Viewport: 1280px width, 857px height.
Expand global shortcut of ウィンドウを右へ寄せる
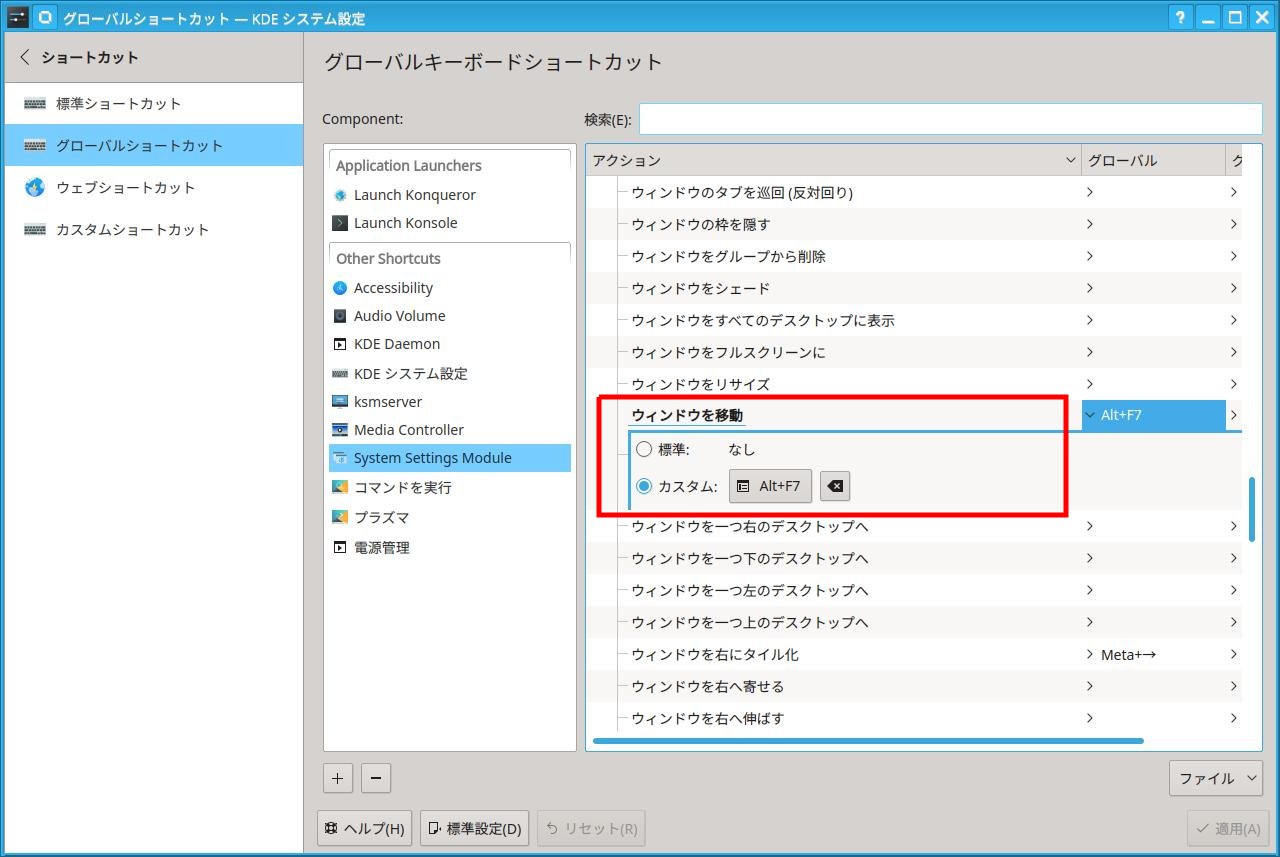[x=1090, y=686]
